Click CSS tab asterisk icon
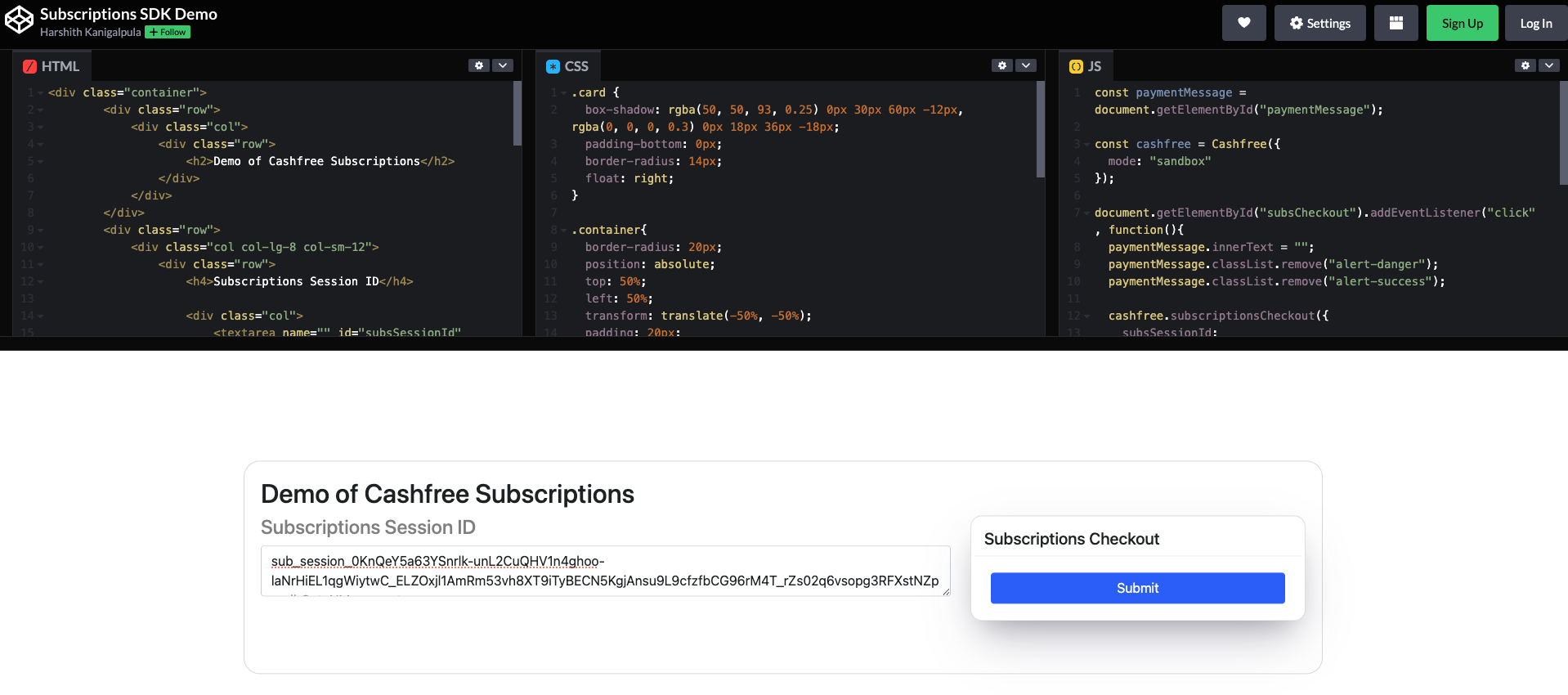The width and height of the screenshot is (1568, 695). click(x=553, y=67)
